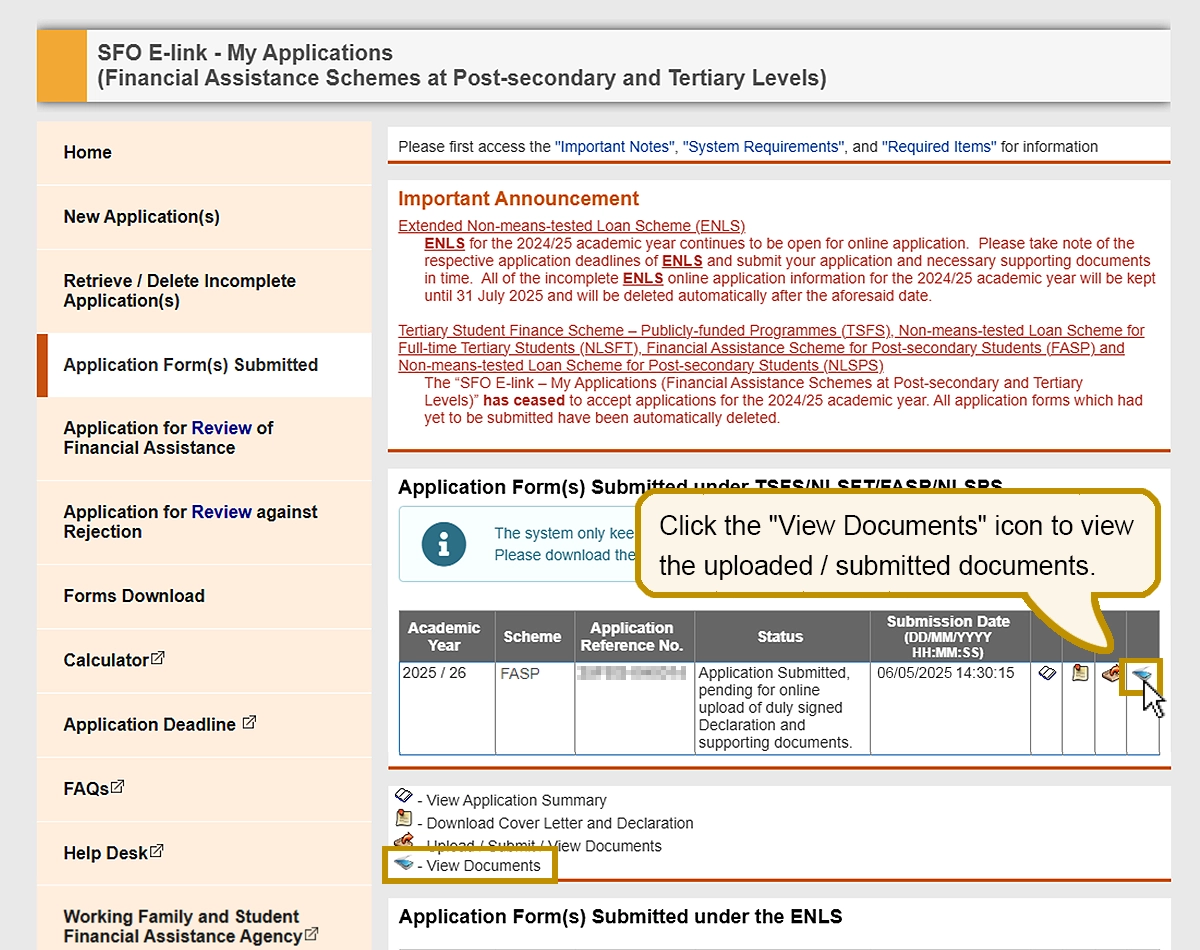Select Application Form(s) Submitted in sidebar
Screen dimensions: 1200x950
click(190, 365)
